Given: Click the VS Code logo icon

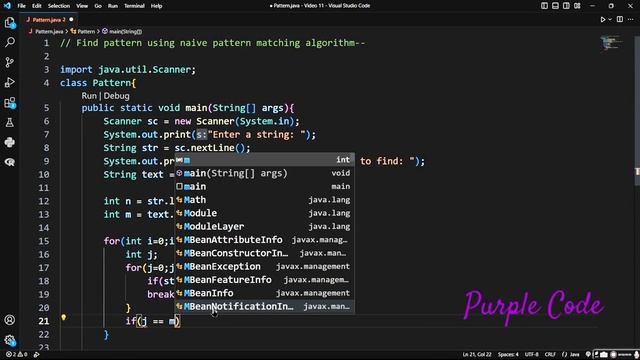Looking at the screenshot, I should (7, 6).
